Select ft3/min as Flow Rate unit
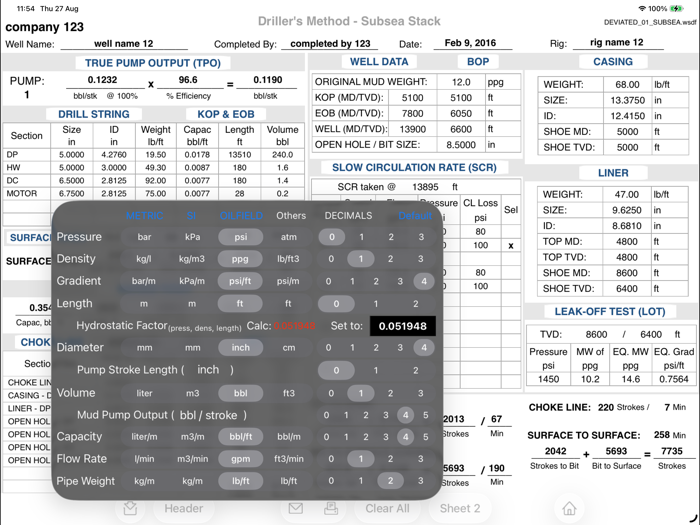700x525 pixels. pyautogui.click(x=289, y=459)
